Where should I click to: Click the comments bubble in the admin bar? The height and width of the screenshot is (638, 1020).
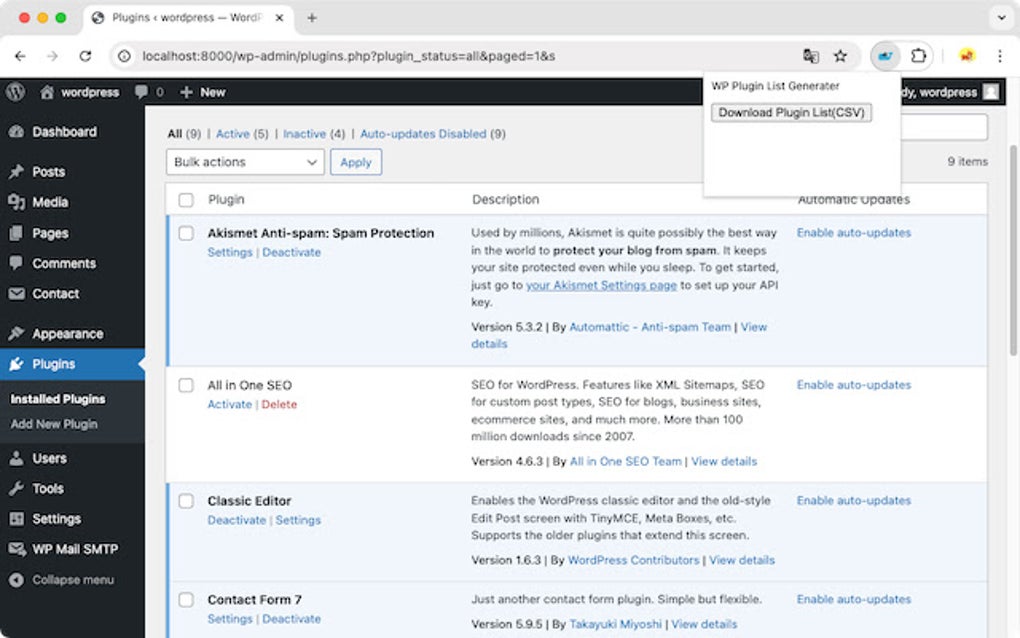click(x=142, y=92)
